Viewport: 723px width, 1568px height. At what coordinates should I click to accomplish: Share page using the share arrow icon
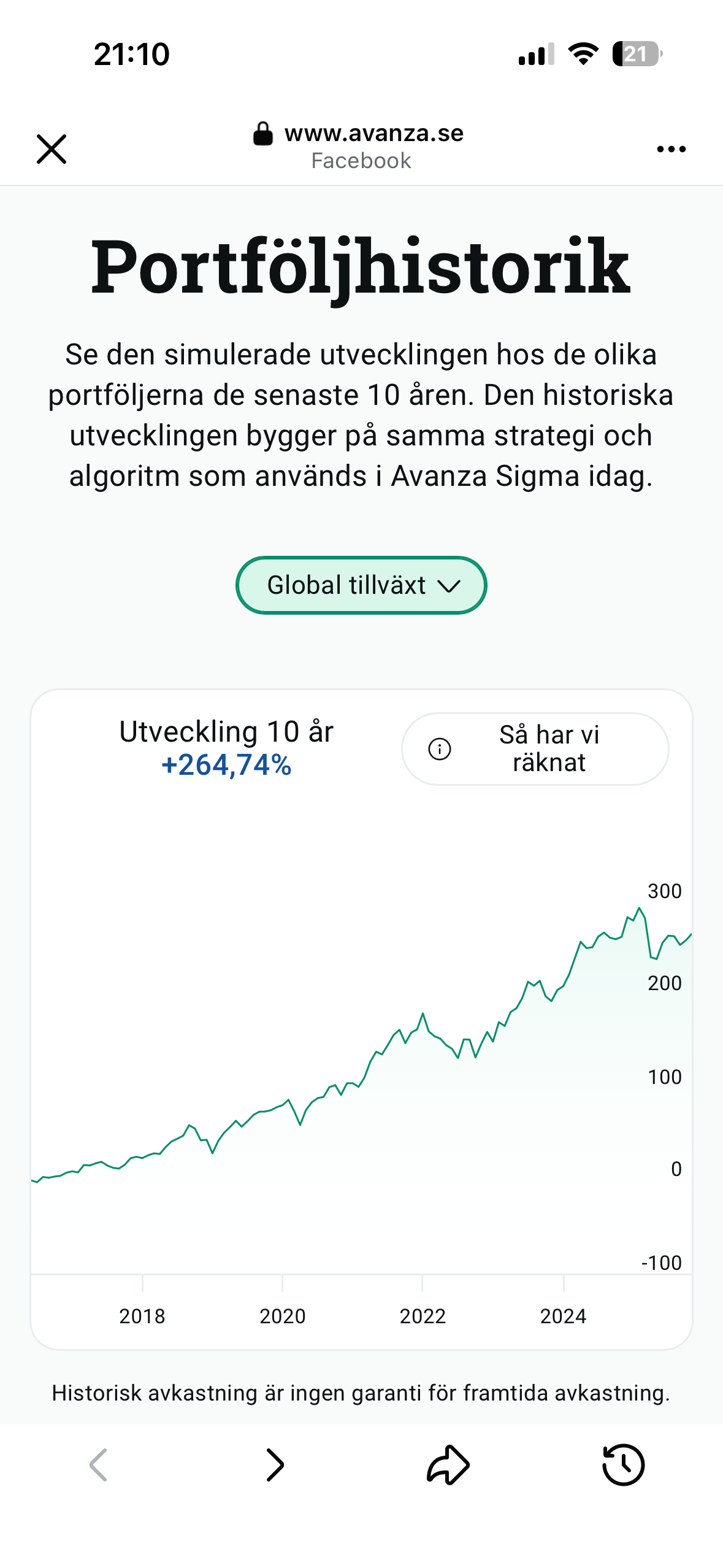pos(448,1465)
